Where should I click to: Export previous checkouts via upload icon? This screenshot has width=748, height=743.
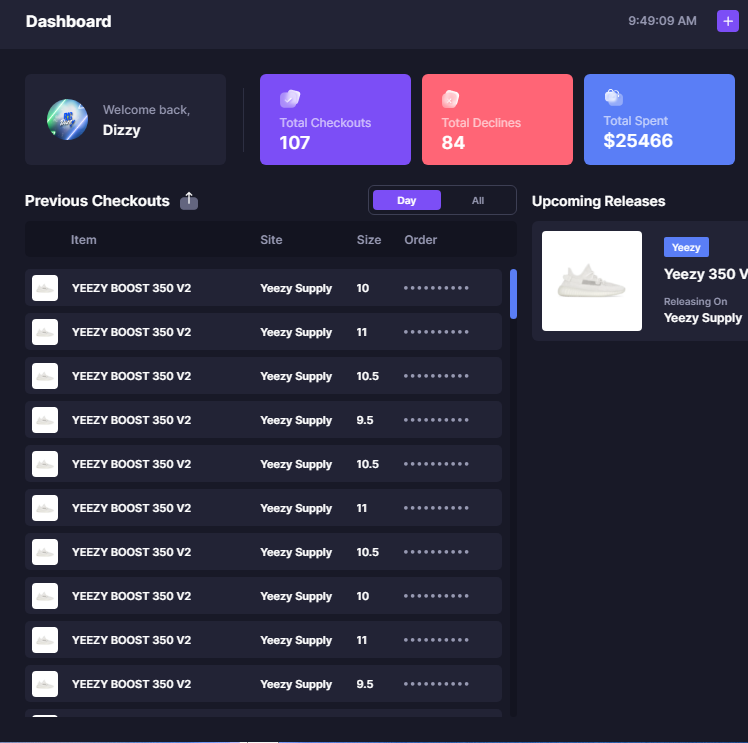(x=189, y=201)
